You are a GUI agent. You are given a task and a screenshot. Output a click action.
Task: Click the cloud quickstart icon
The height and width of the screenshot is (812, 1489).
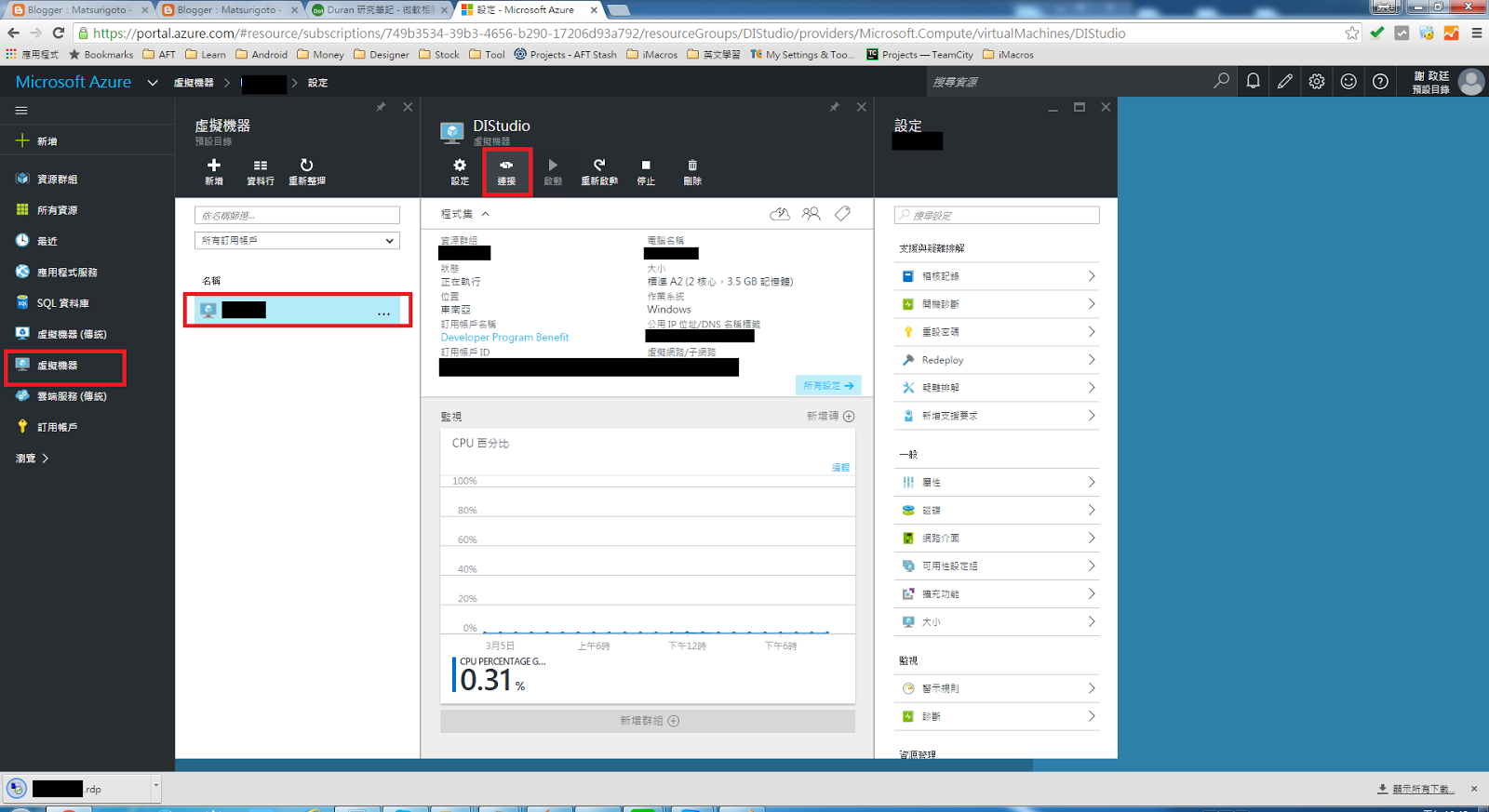pyautogui.click(x=780, y=214)
